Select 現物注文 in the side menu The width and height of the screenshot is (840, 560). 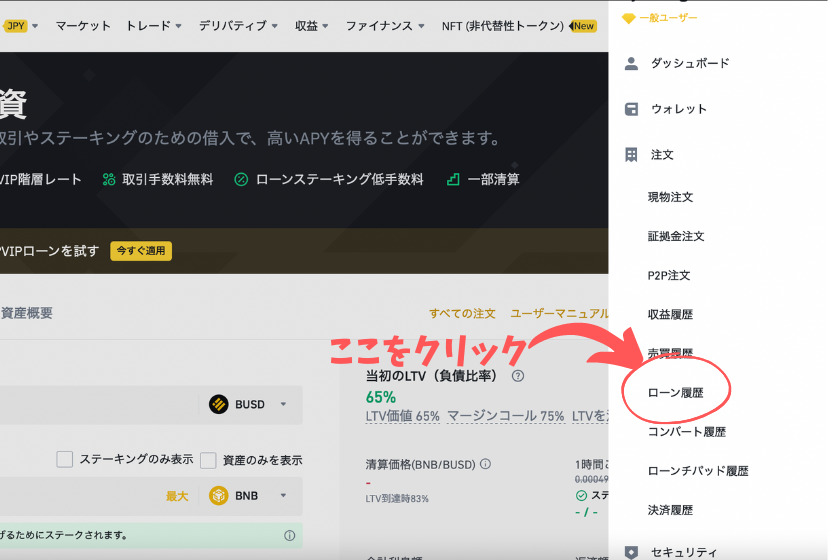pos(670,197)
